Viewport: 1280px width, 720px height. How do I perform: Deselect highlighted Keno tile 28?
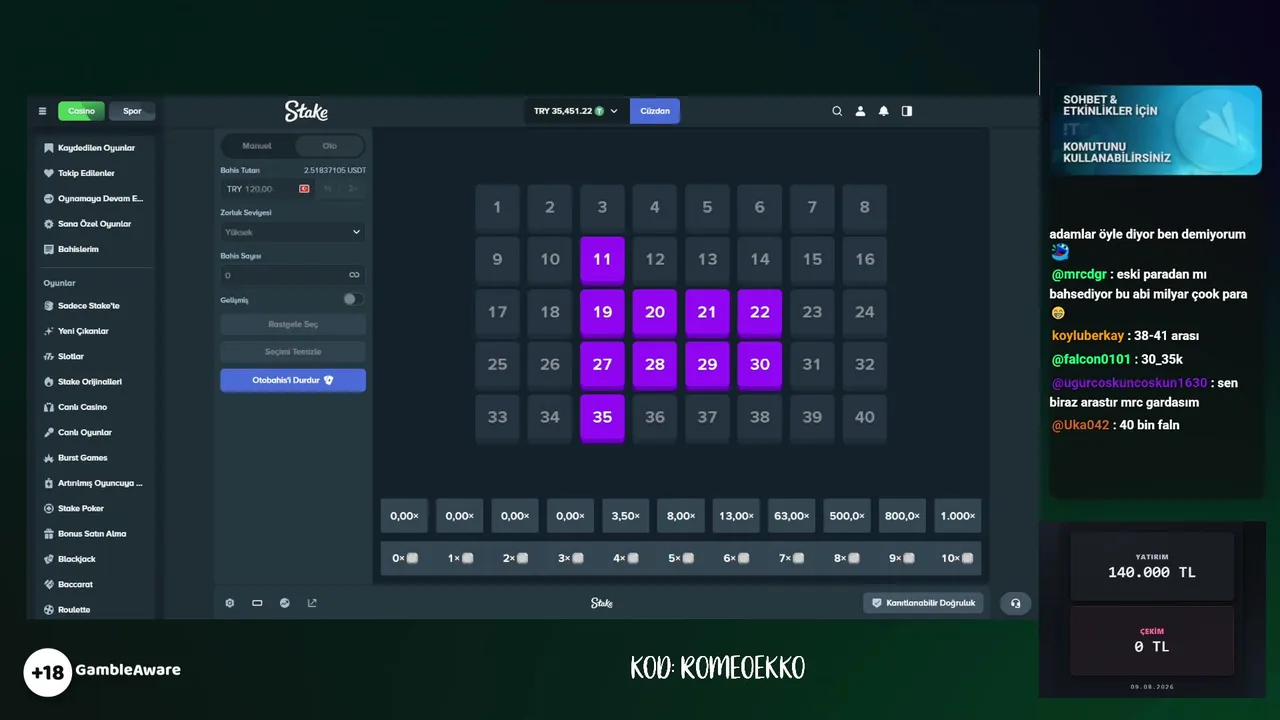click(x=655, y=365)
